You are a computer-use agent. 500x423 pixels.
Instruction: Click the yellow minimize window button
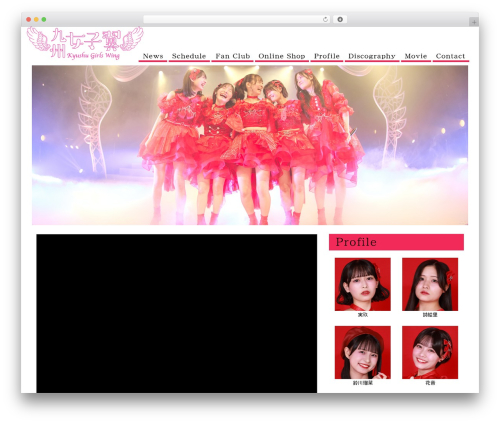[x=36, y=20]
